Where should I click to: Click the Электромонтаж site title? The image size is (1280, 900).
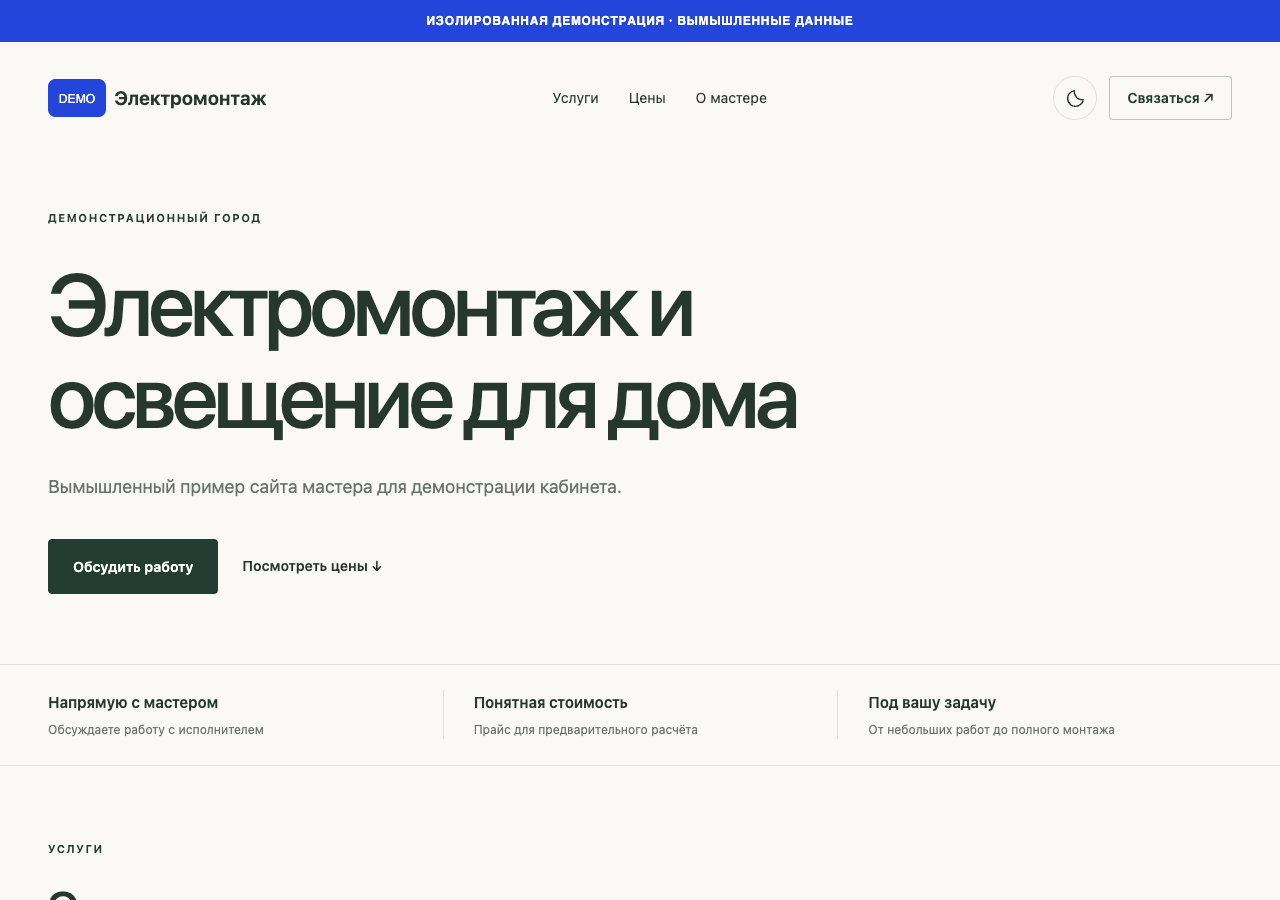click(190, 98)
